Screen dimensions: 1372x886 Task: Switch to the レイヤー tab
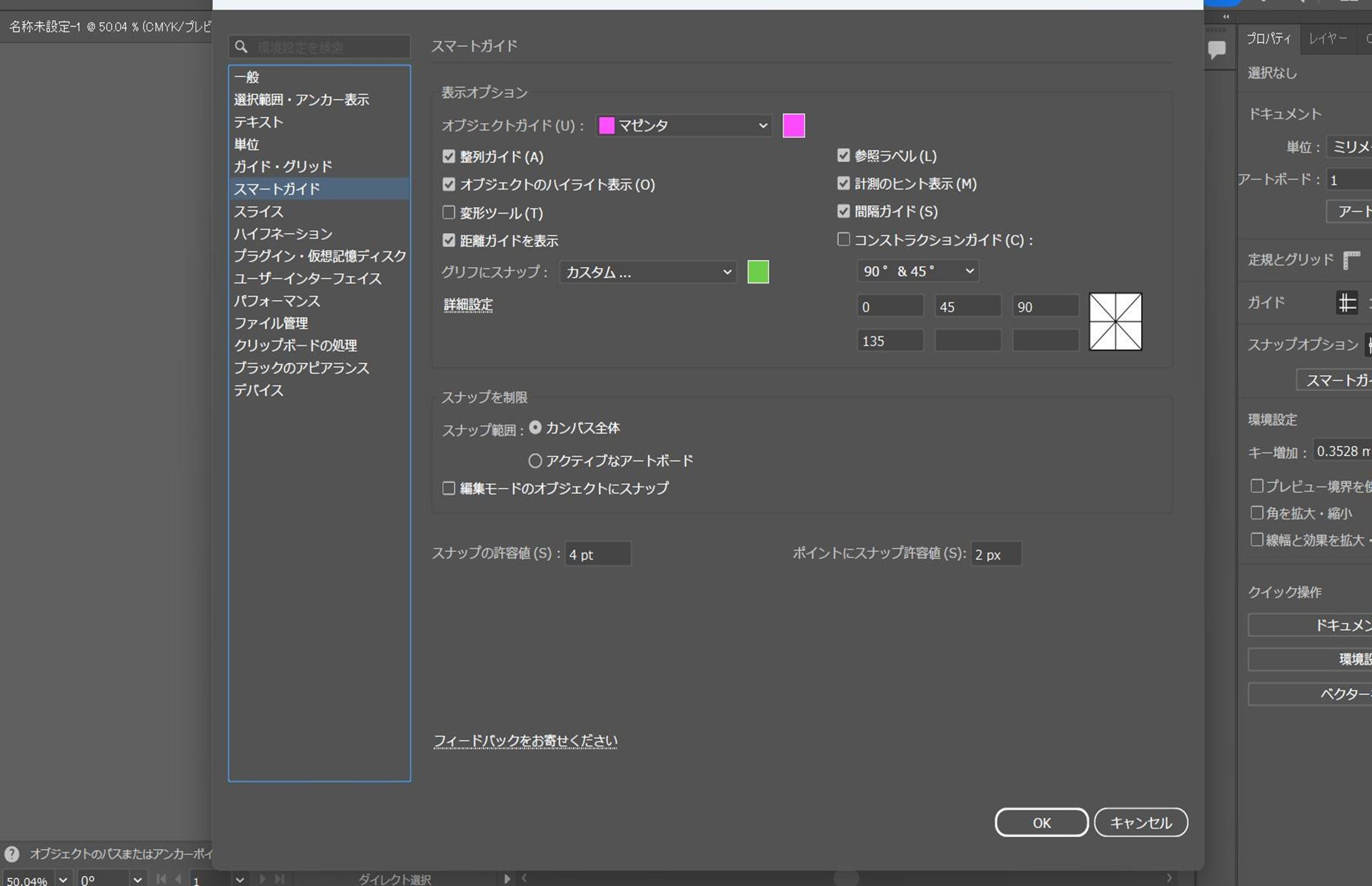[x=1327, y=39]
